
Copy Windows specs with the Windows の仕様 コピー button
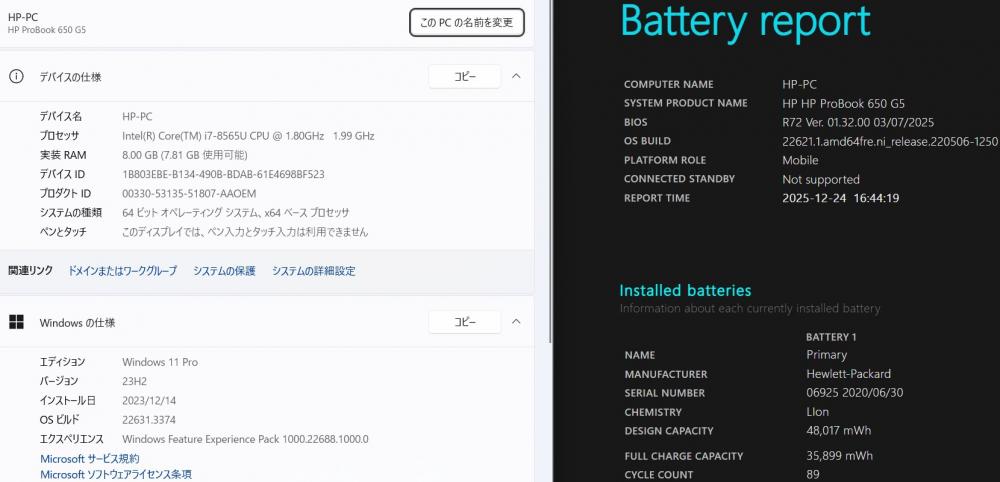click(x=465, y=322)
